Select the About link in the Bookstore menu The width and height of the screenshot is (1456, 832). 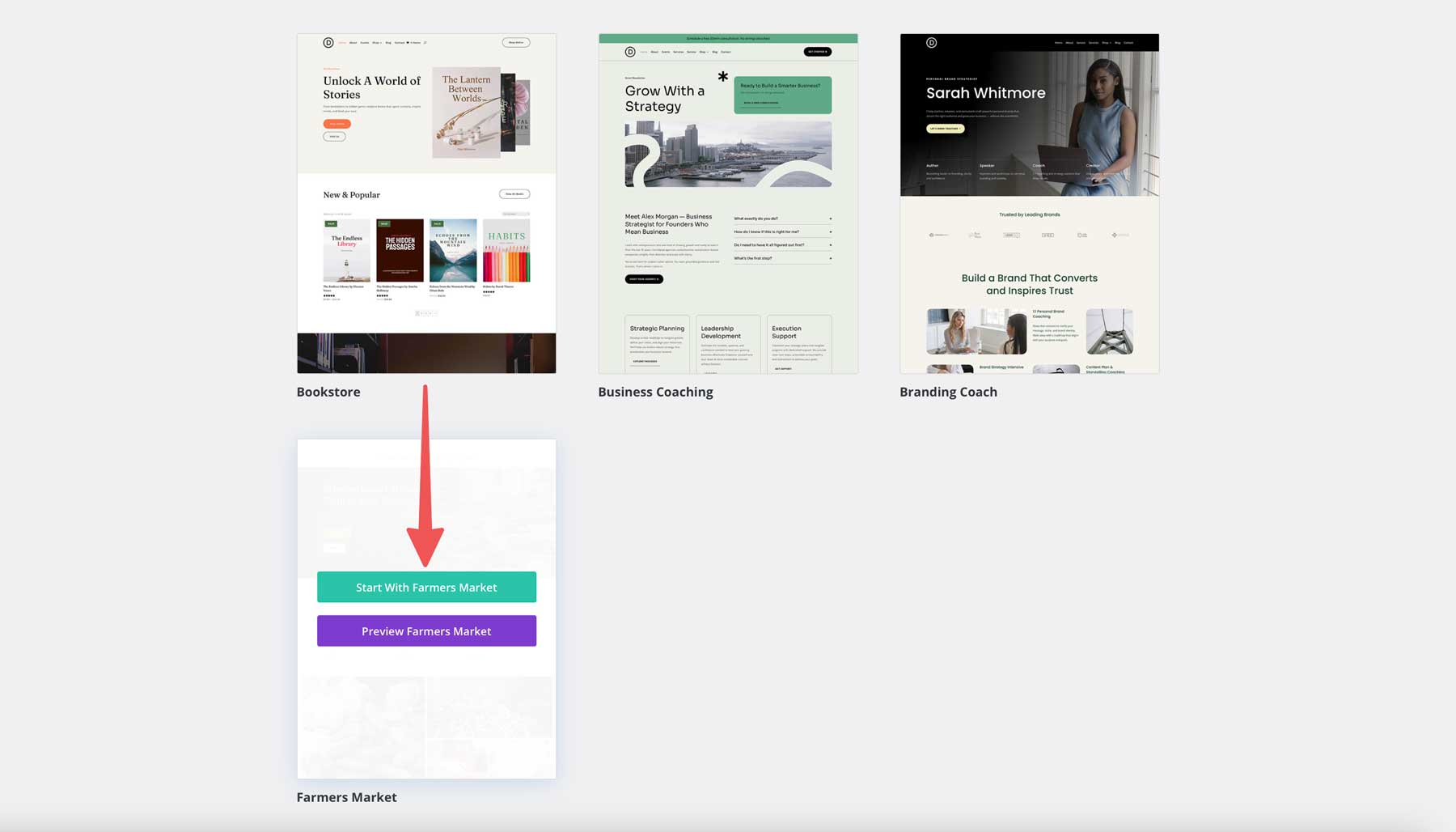[353, 42]
